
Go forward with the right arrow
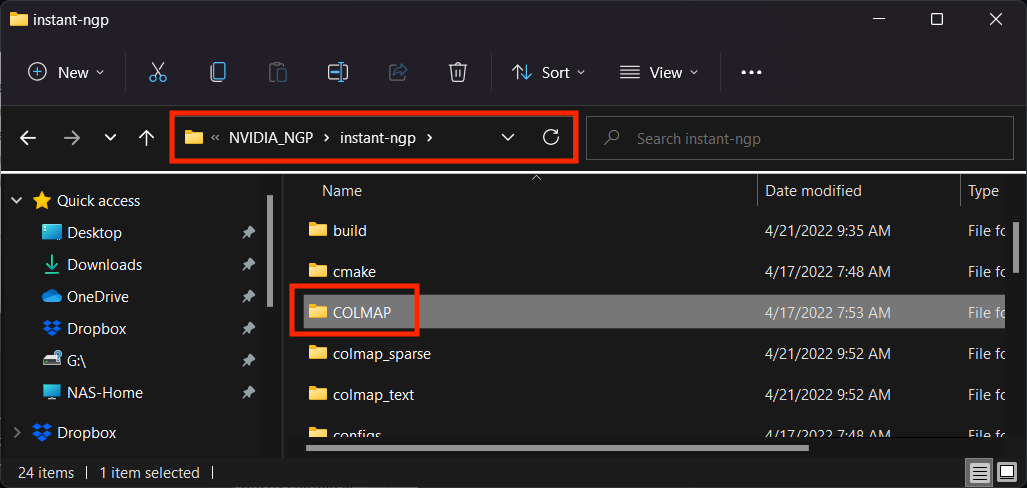point(72,138)
